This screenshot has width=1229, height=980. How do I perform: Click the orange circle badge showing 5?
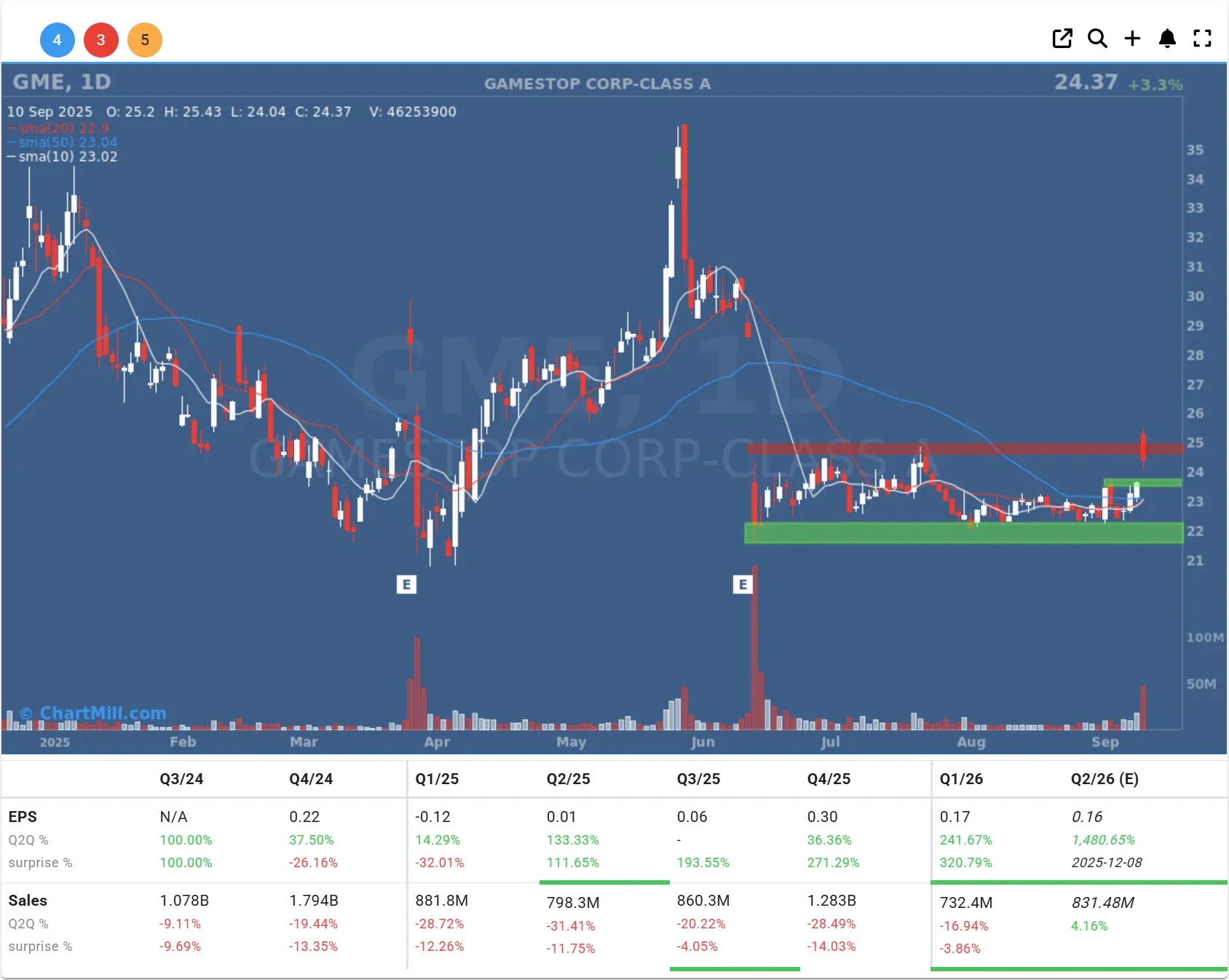point(145,40)
